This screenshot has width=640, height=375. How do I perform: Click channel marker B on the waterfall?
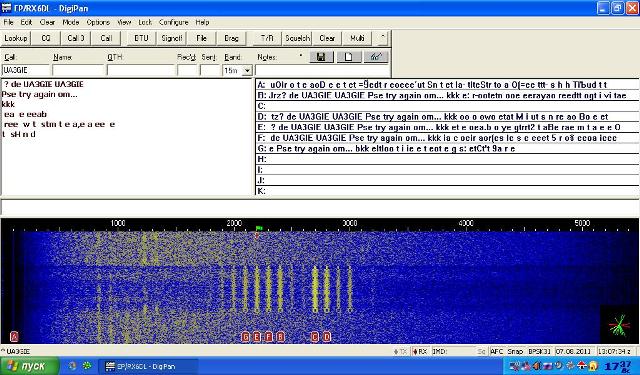280,337
